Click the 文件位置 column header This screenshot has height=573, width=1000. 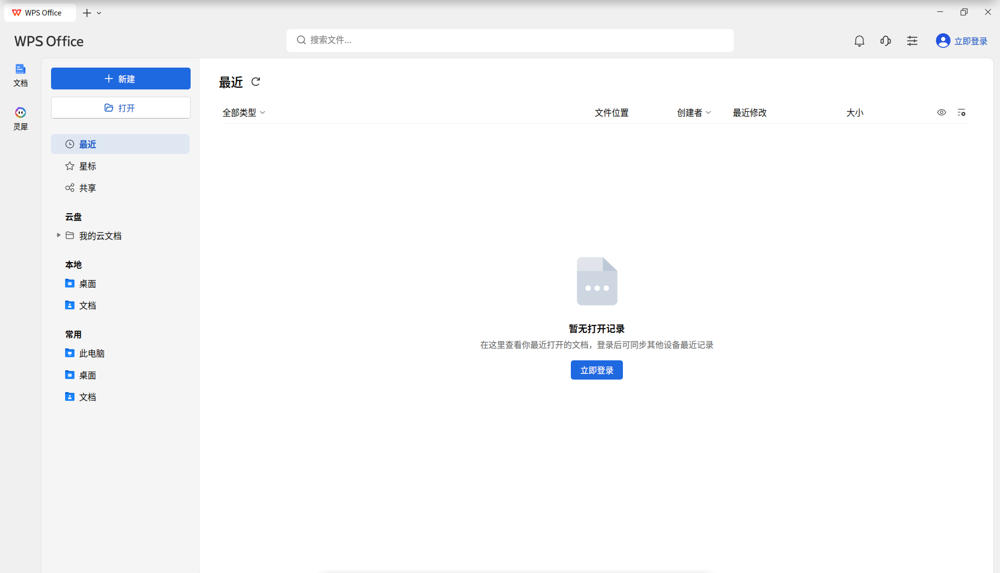[x=612, y=112]
